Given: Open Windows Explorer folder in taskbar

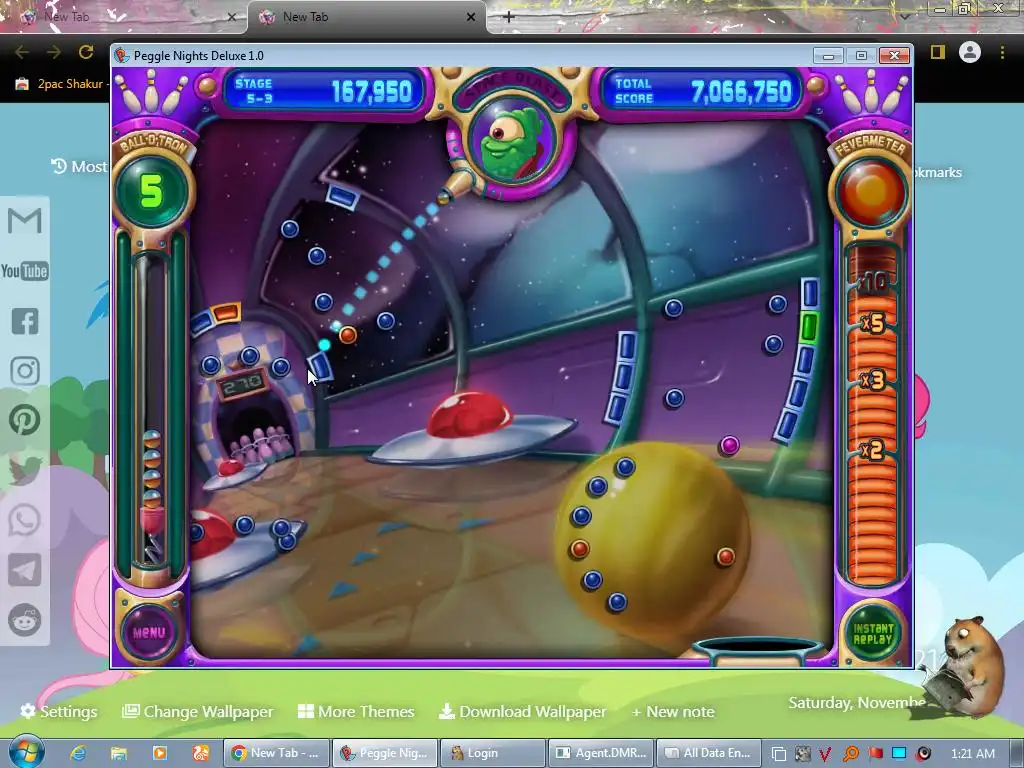Looking at the screenshot, I should click(x=119, y=753).
